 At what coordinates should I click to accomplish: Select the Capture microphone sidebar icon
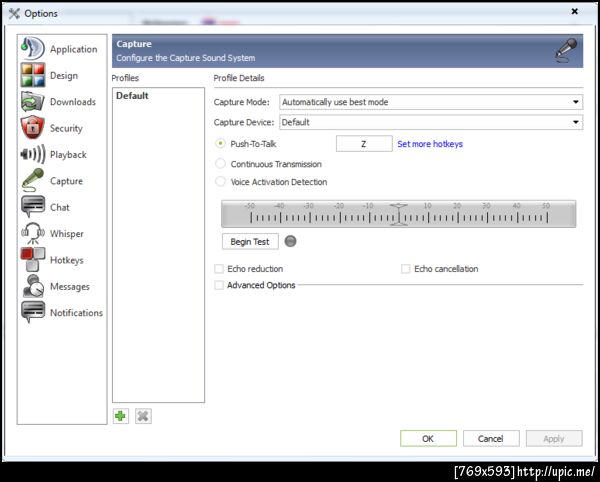point(33,180)
